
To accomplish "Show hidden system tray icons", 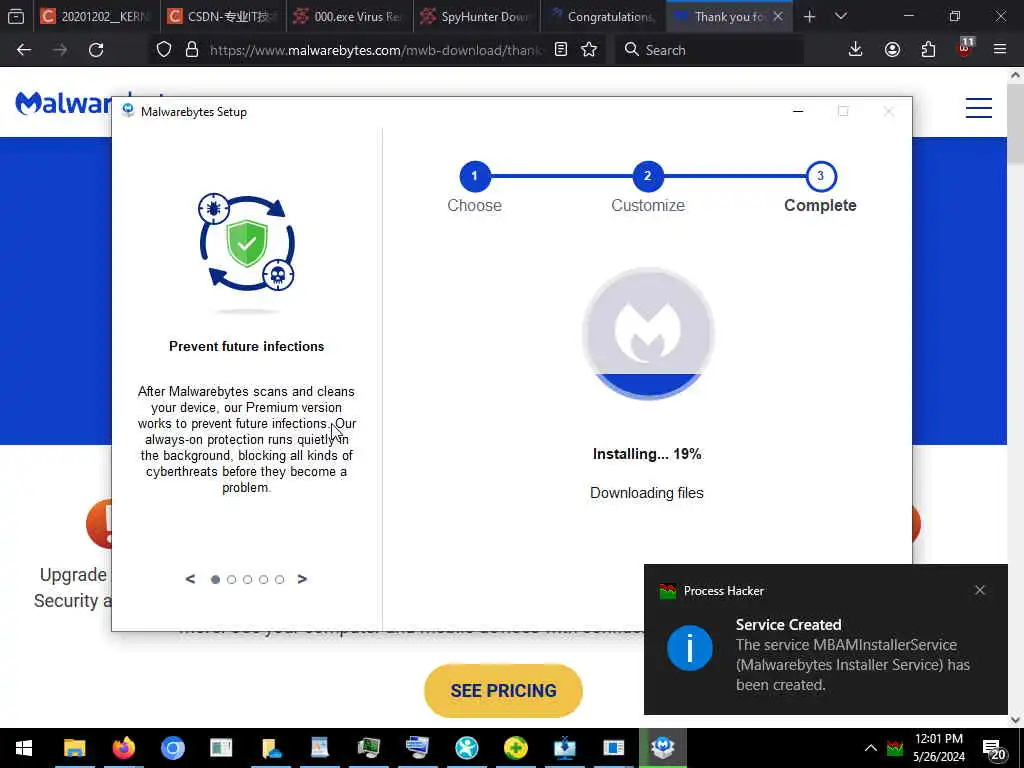I will 871,748.
